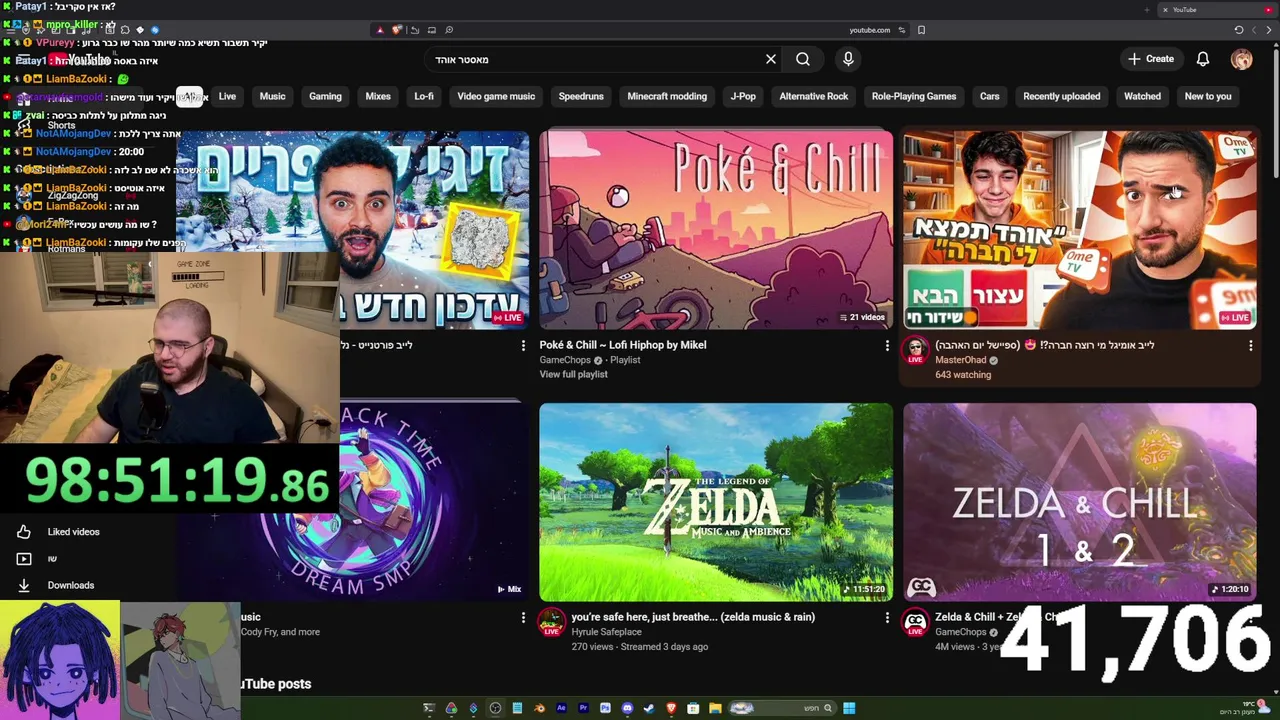Filter by Role-Playing Games chip
The image size is (1280, 720).
coord(914,96)
